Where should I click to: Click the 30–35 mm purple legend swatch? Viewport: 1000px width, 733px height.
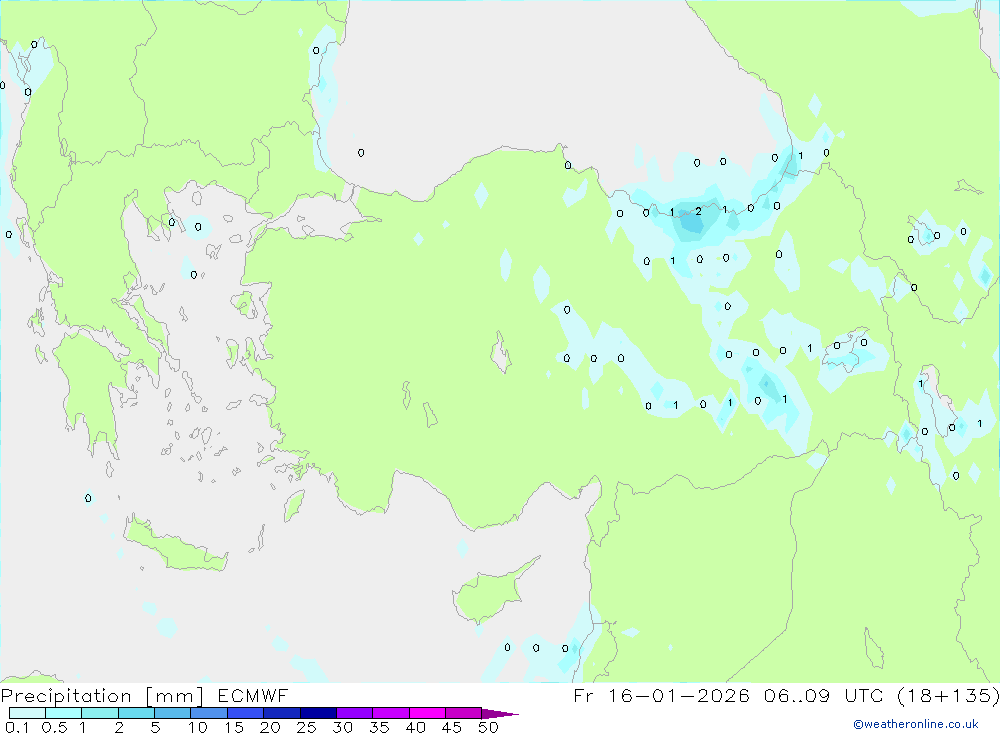(354, 713)
